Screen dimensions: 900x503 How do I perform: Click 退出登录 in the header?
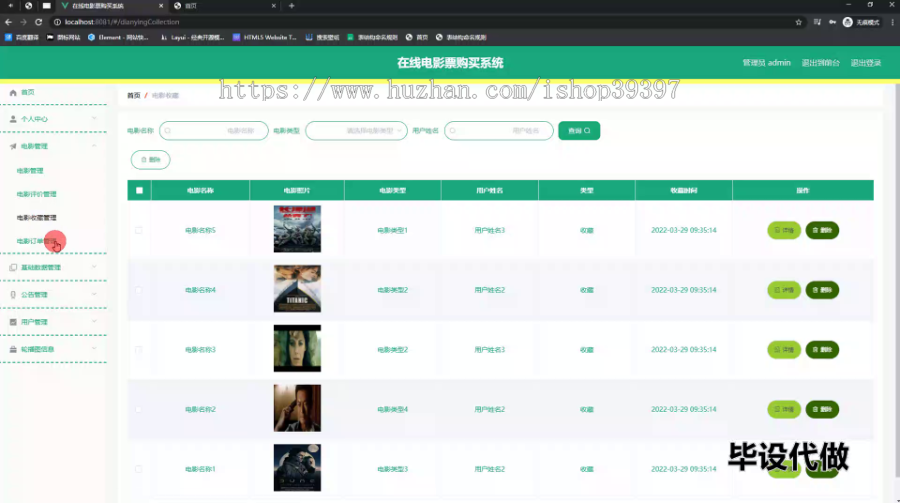pyautogui.click(x=866, y=63)
